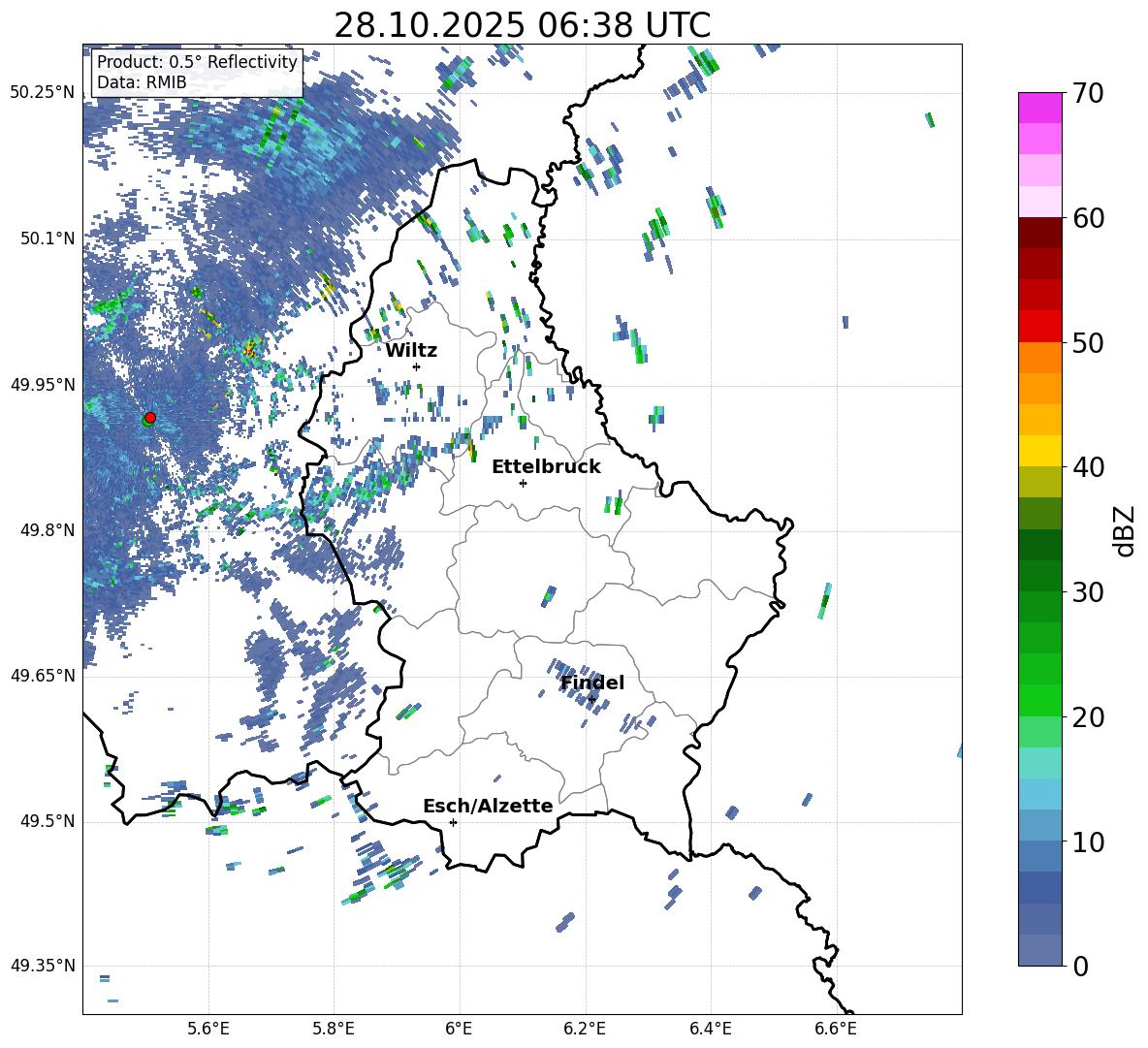1148x1048 pixels.
Task: Click the 20 colorbar tick label
Action: 1088,717
